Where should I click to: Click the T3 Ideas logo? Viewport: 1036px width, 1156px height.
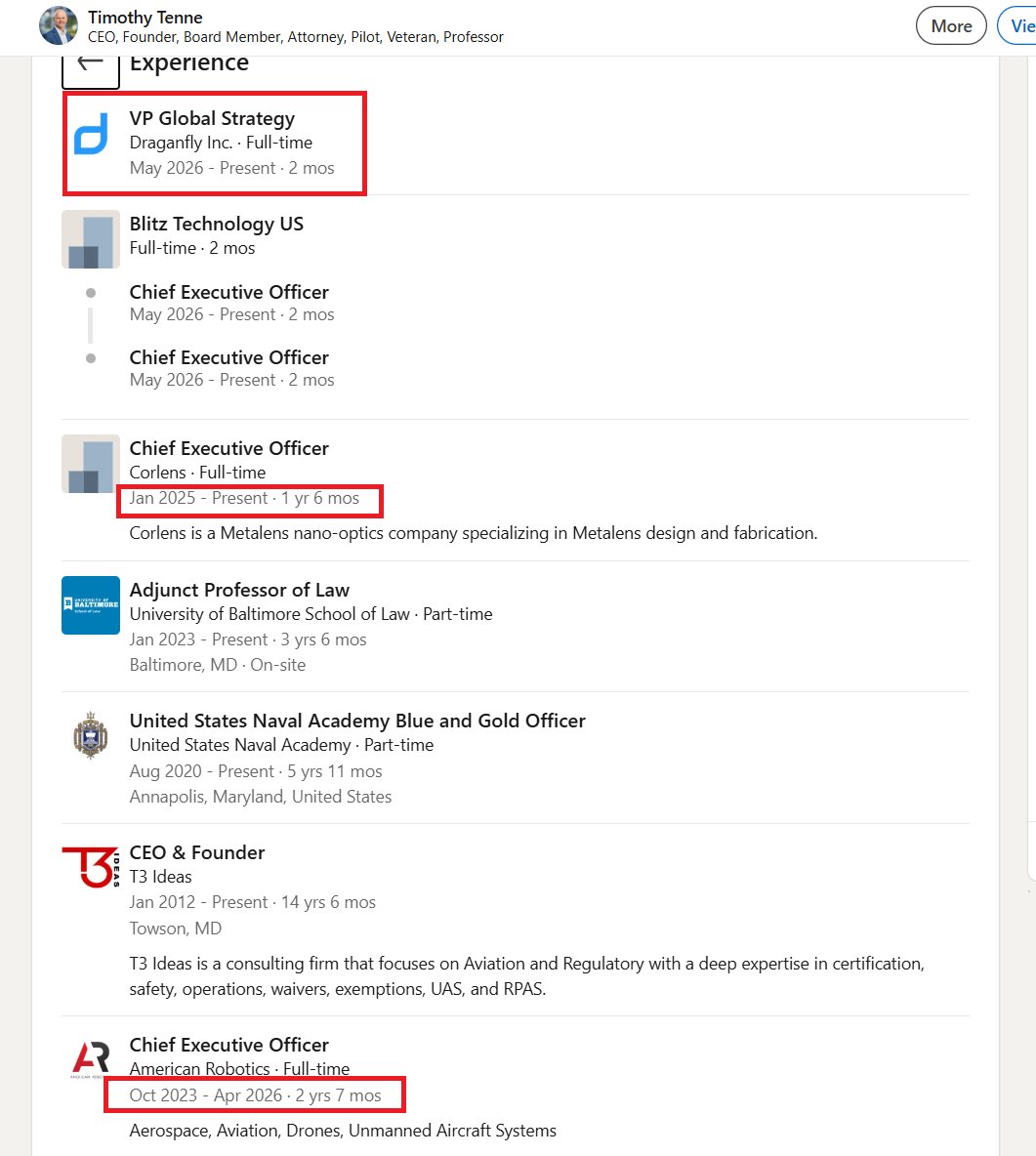pyautogui.click(x=91, y=867)
